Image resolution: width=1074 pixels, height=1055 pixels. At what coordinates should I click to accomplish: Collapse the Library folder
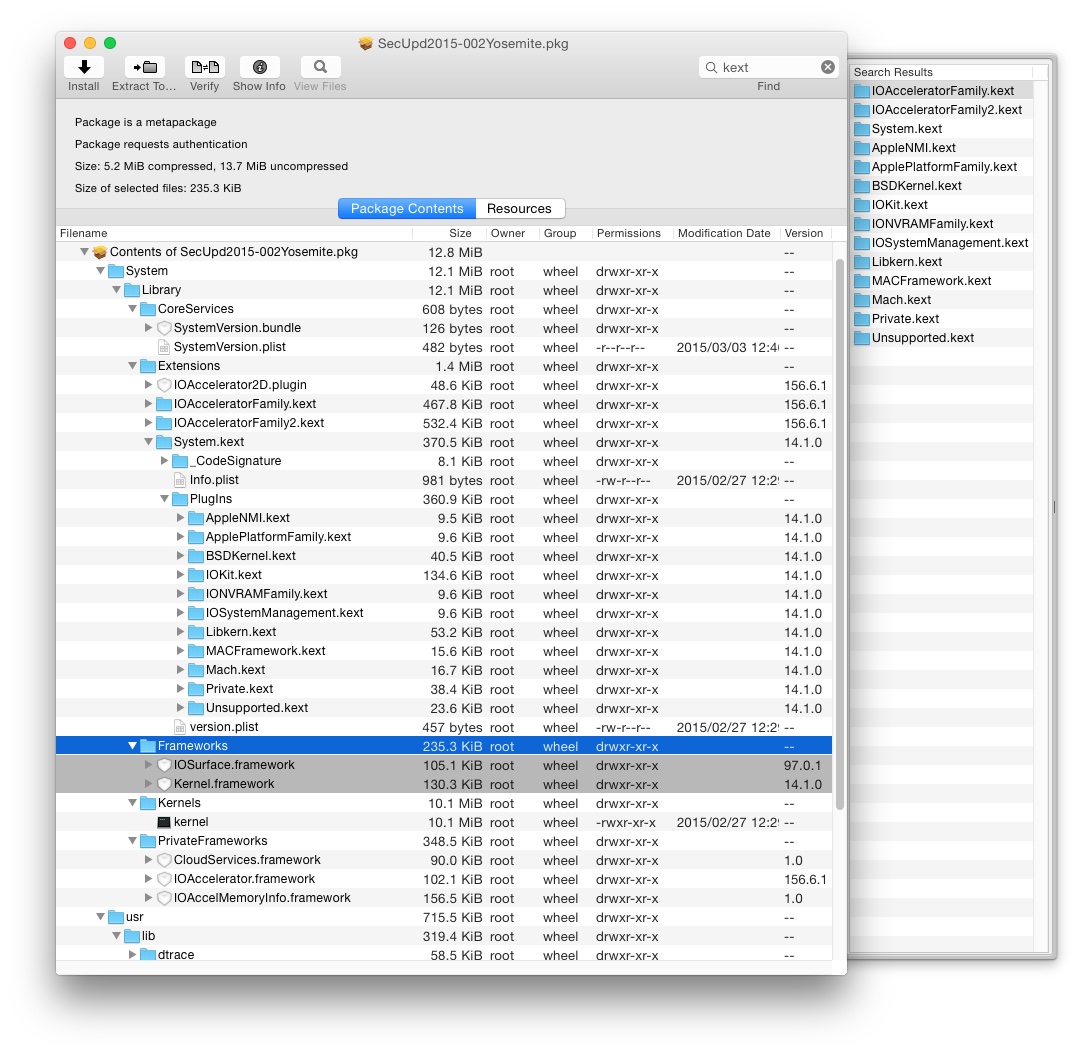[x=116, y=290]
